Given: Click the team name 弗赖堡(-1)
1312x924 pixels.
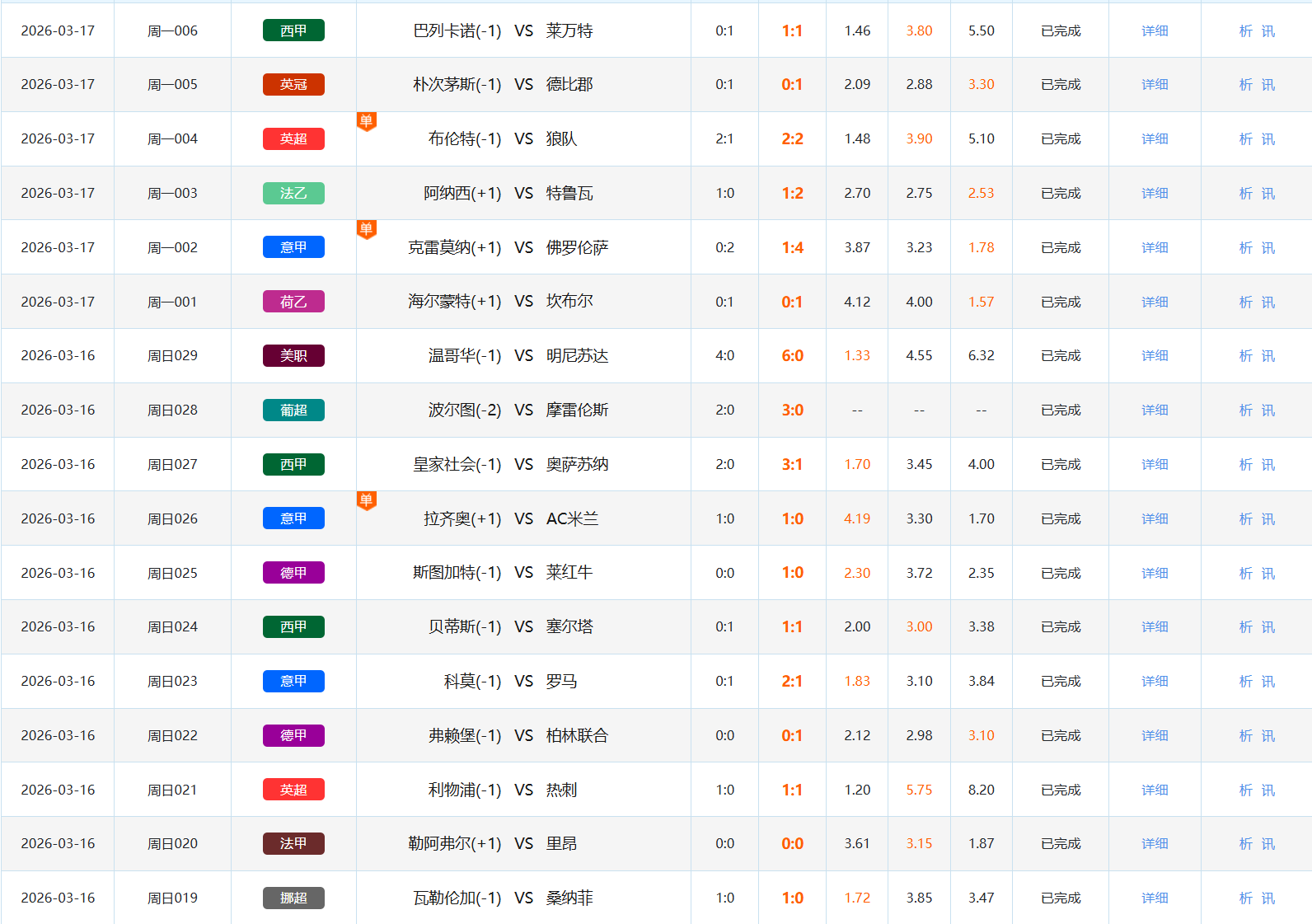Looking at the screenshot, I should click(x=464, y=735).
